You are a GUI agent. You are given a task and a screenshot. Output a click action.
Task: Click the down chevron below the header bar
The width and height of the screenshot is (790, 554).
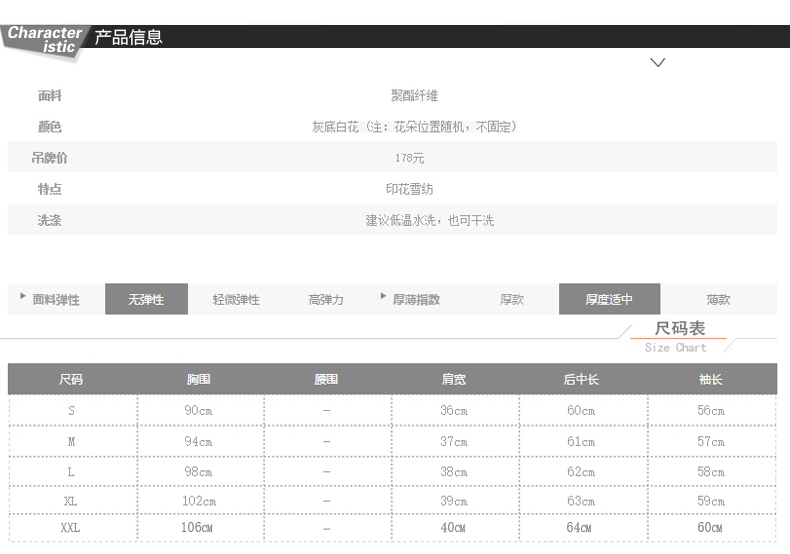[x=657, y=63]
